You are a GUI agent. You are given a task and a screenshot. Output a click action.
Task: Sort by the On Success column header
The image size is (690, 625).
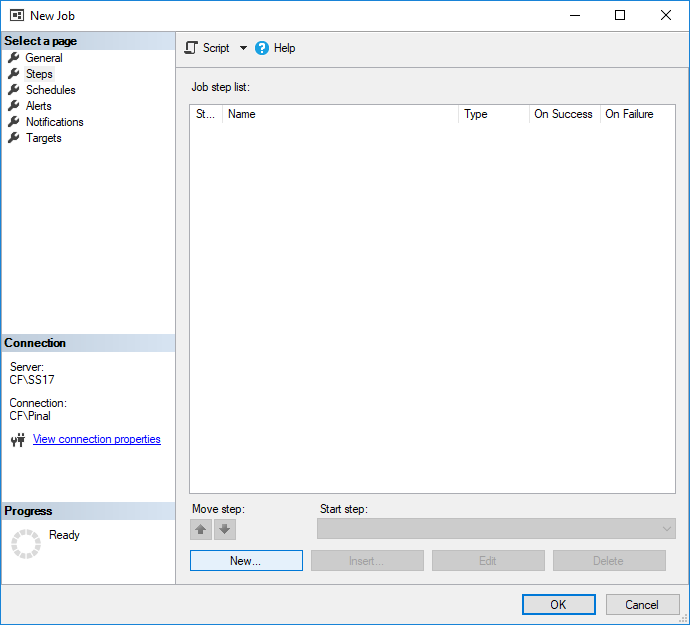pyautogui.click(x=565, y=114)
